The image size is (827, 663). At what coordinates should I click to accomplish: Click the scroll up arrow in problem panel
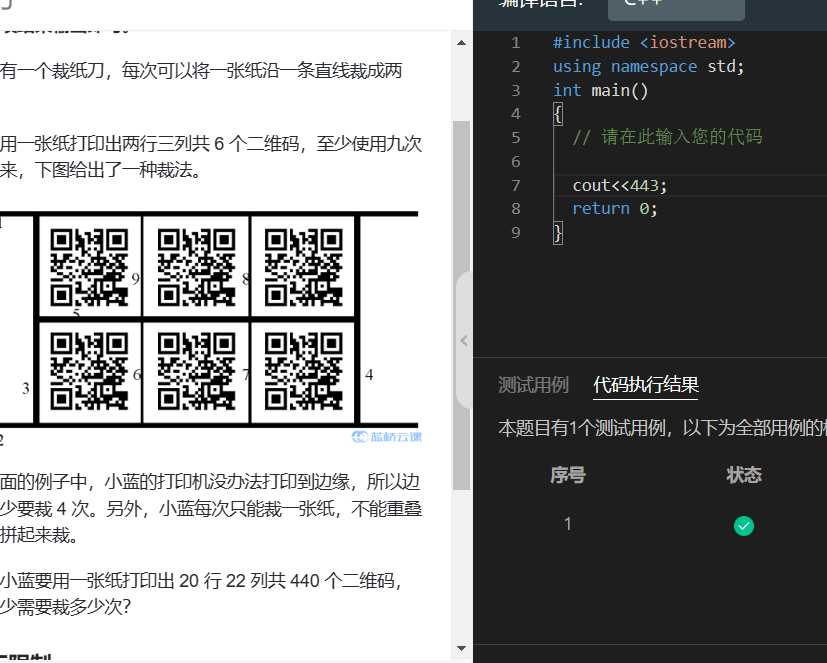tap(461, 43)
